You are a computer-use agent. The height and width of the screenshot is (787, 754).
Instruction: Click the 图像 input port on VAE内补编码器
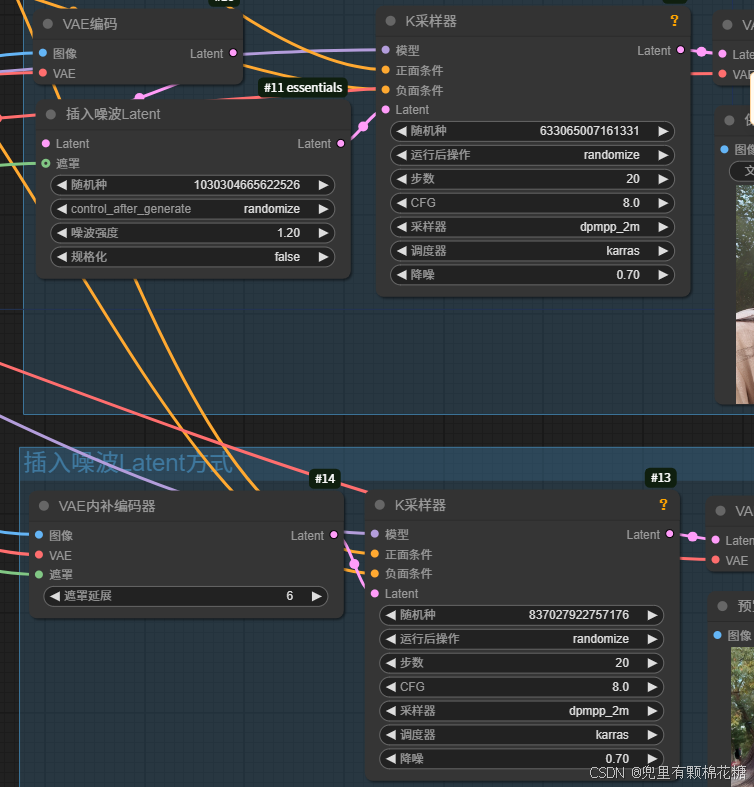coord(39,535)
